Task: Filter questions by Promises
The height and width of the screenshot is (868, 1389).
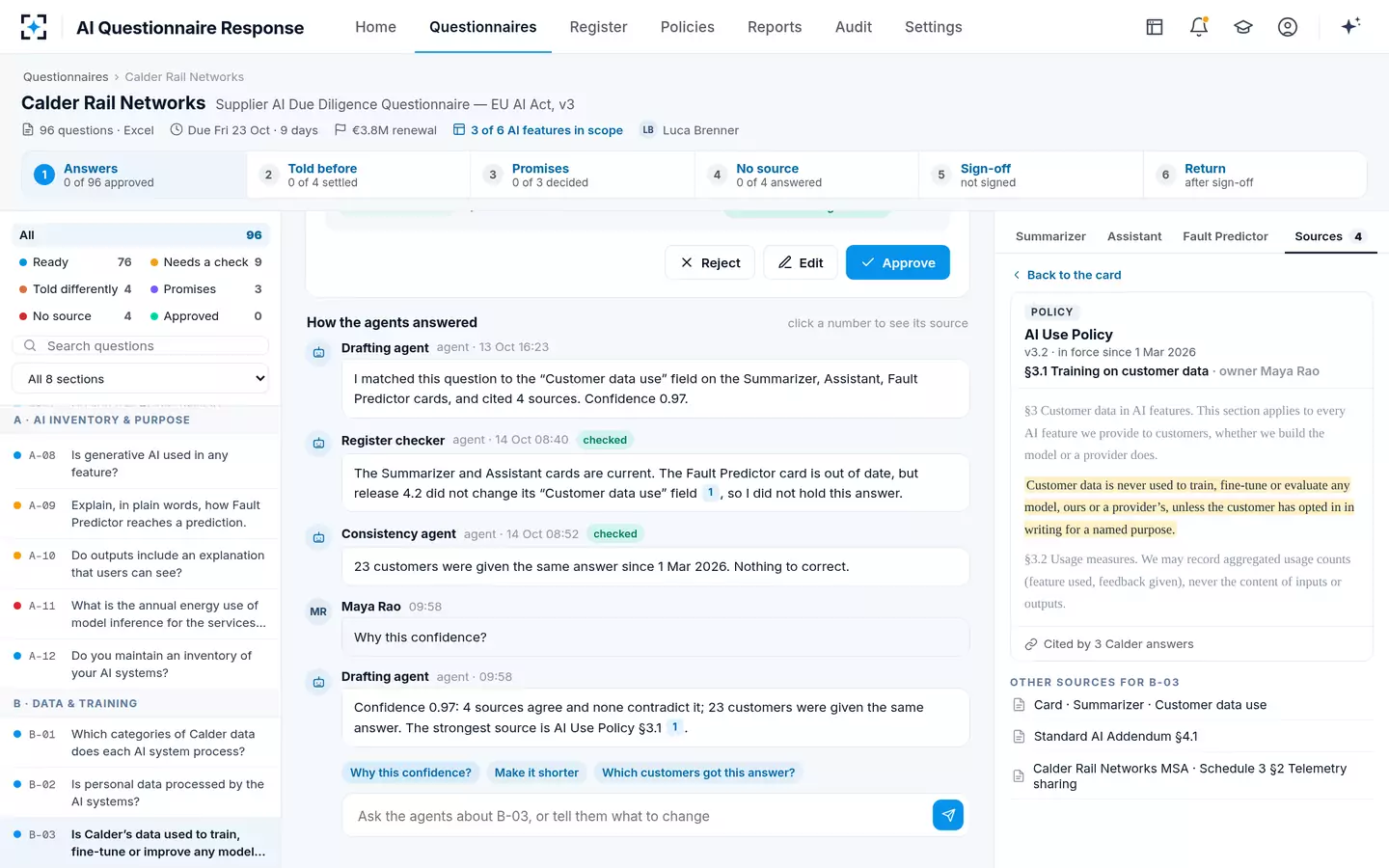Action: tap(206, 289)
